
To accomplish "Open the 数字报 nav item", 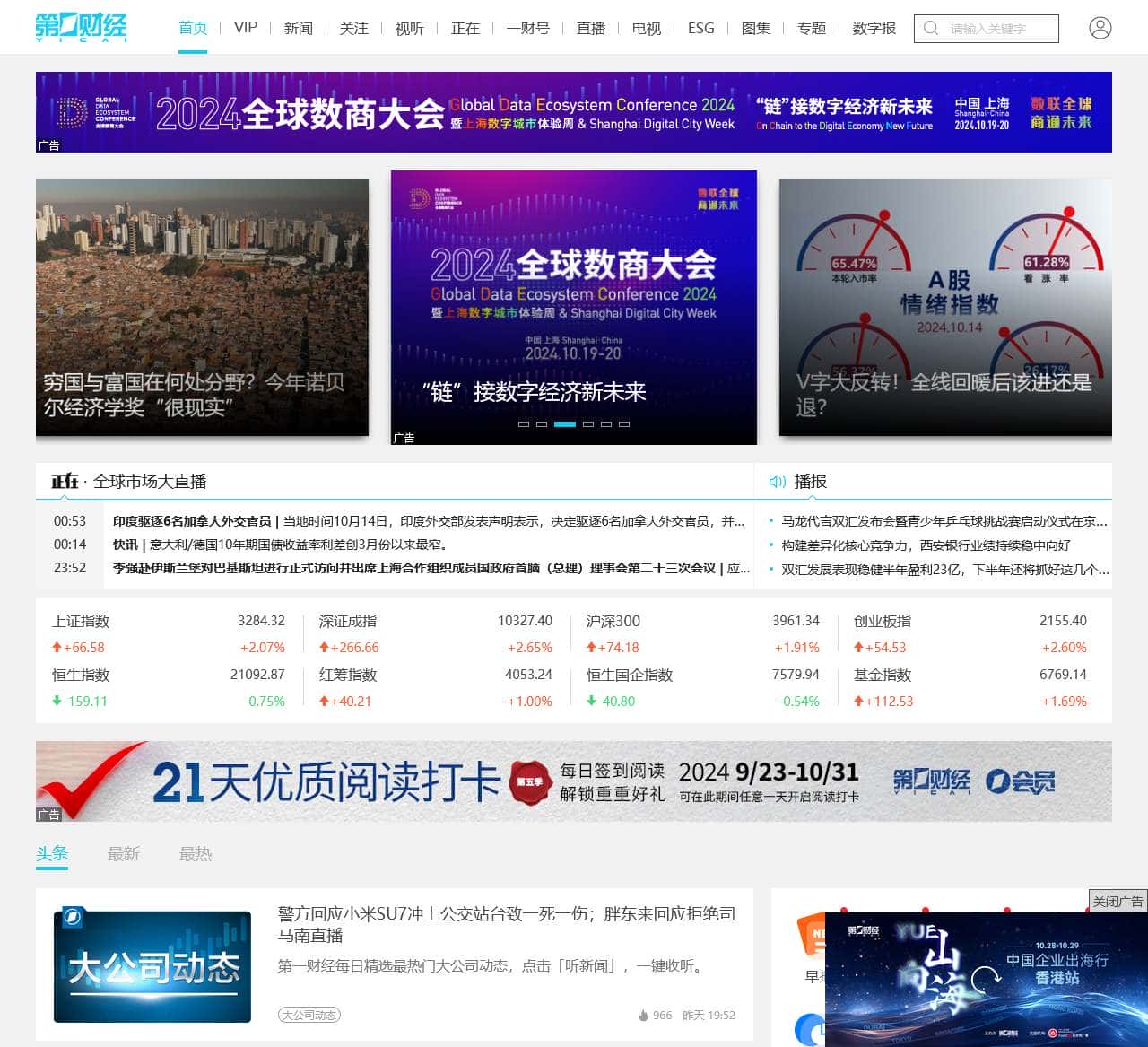I will 874,28.
